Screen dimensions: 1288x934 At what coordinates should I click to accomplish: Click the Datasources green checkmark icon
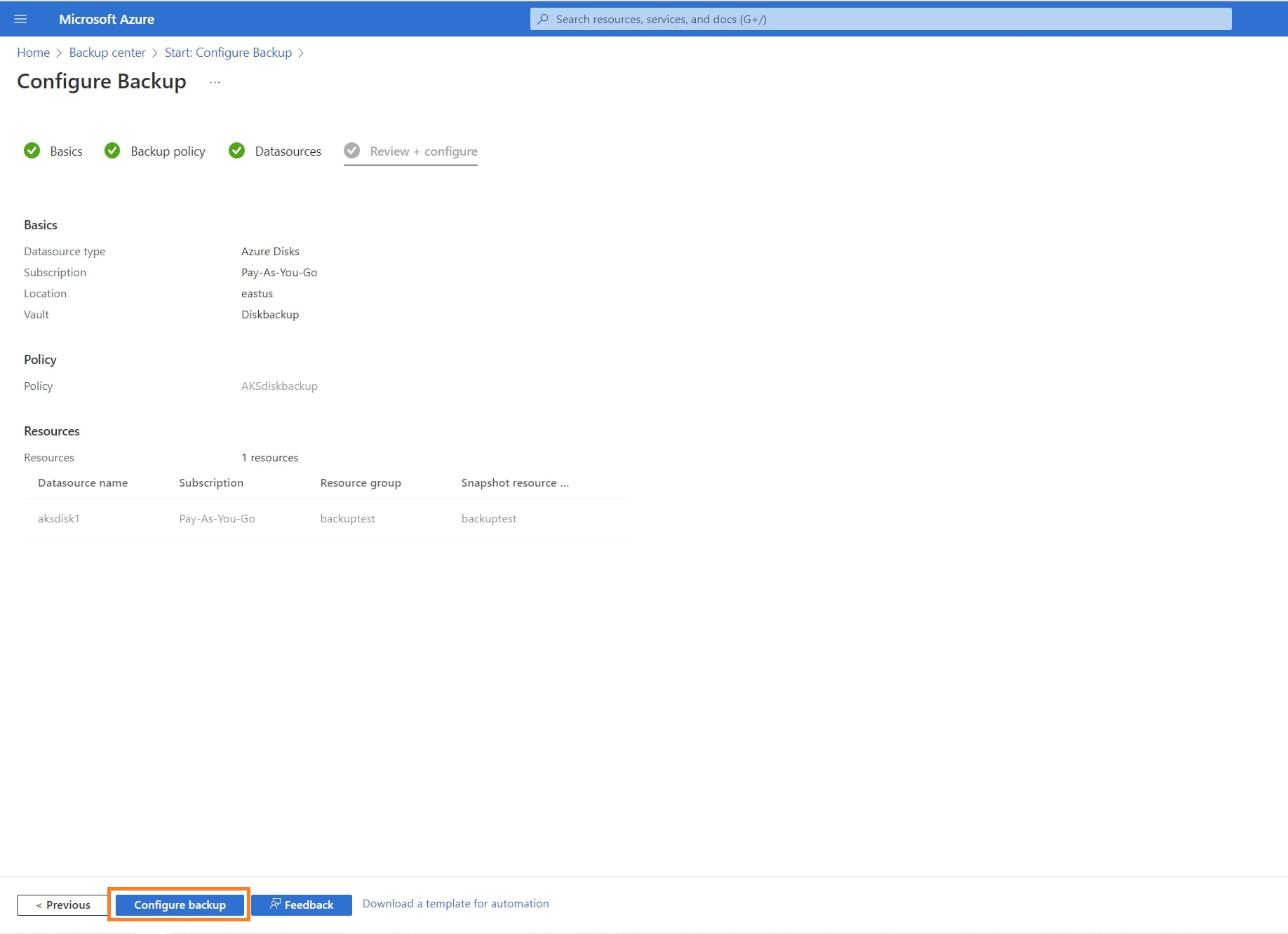click(x=237, y=151)
